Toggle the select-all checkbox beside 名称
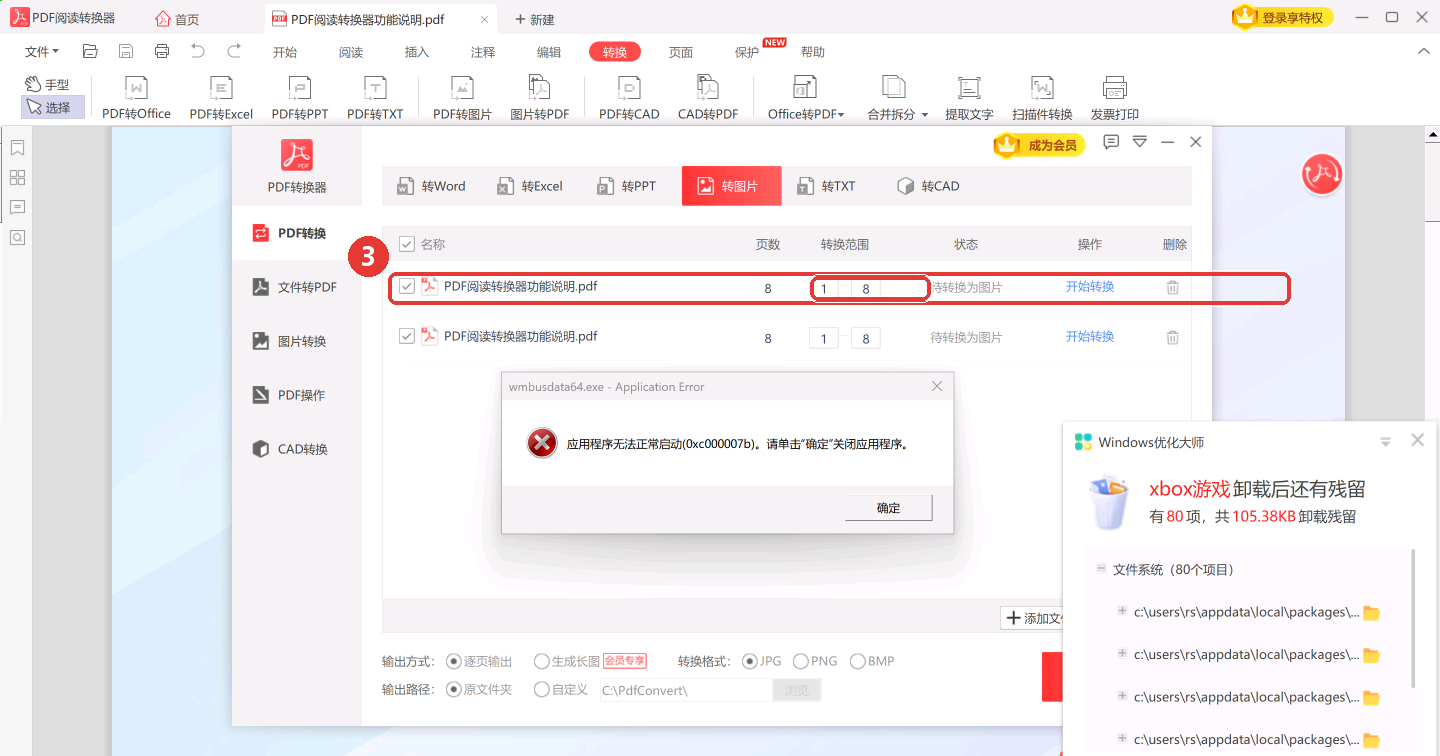 [x=407, y=244]
